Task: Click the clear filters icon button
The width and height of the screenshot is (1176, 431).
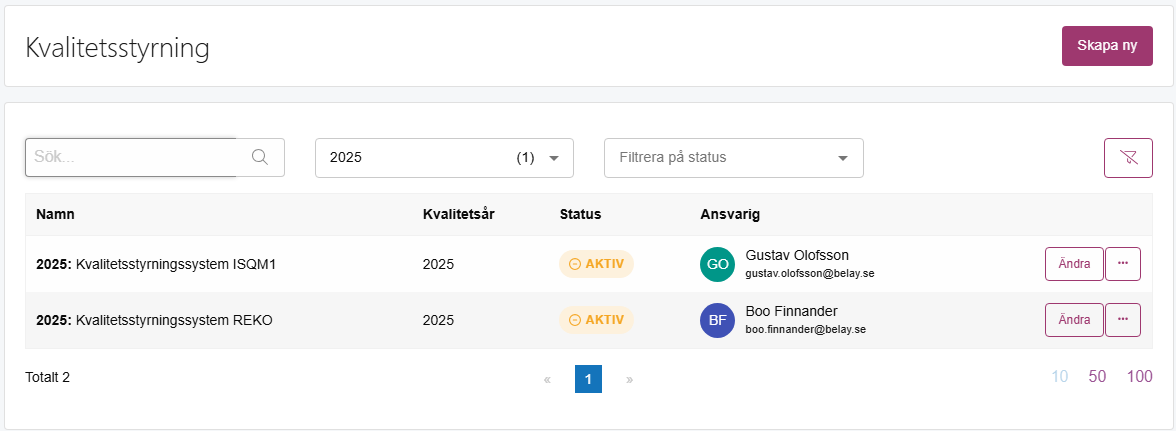Action: 1128,157
